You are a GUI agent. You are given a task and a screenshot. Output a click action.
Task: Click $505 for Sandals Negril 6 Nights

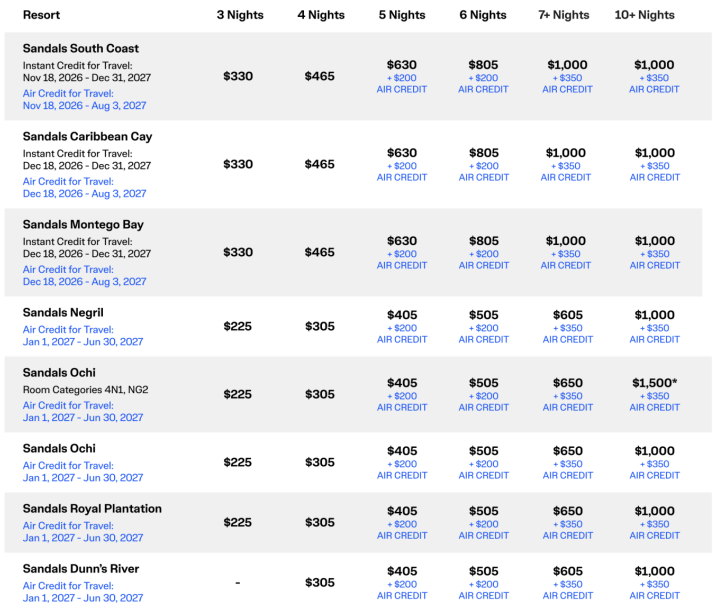pos(484,315)
